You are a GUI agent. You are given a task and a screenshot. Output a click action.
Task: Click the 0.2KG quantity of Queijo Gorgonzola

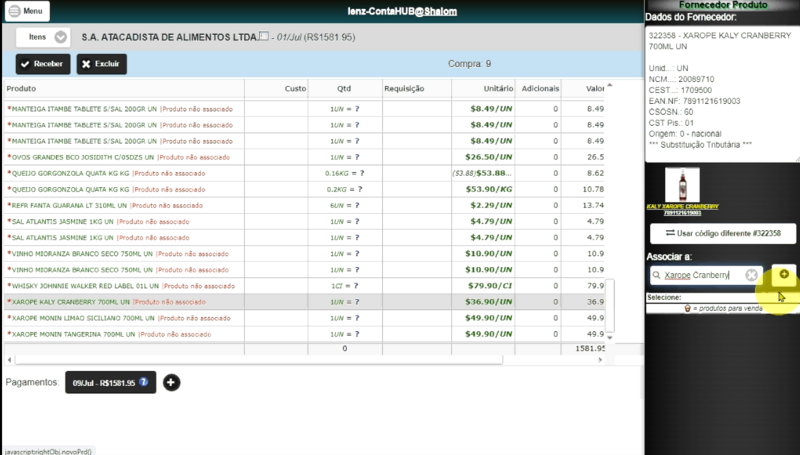344,189
